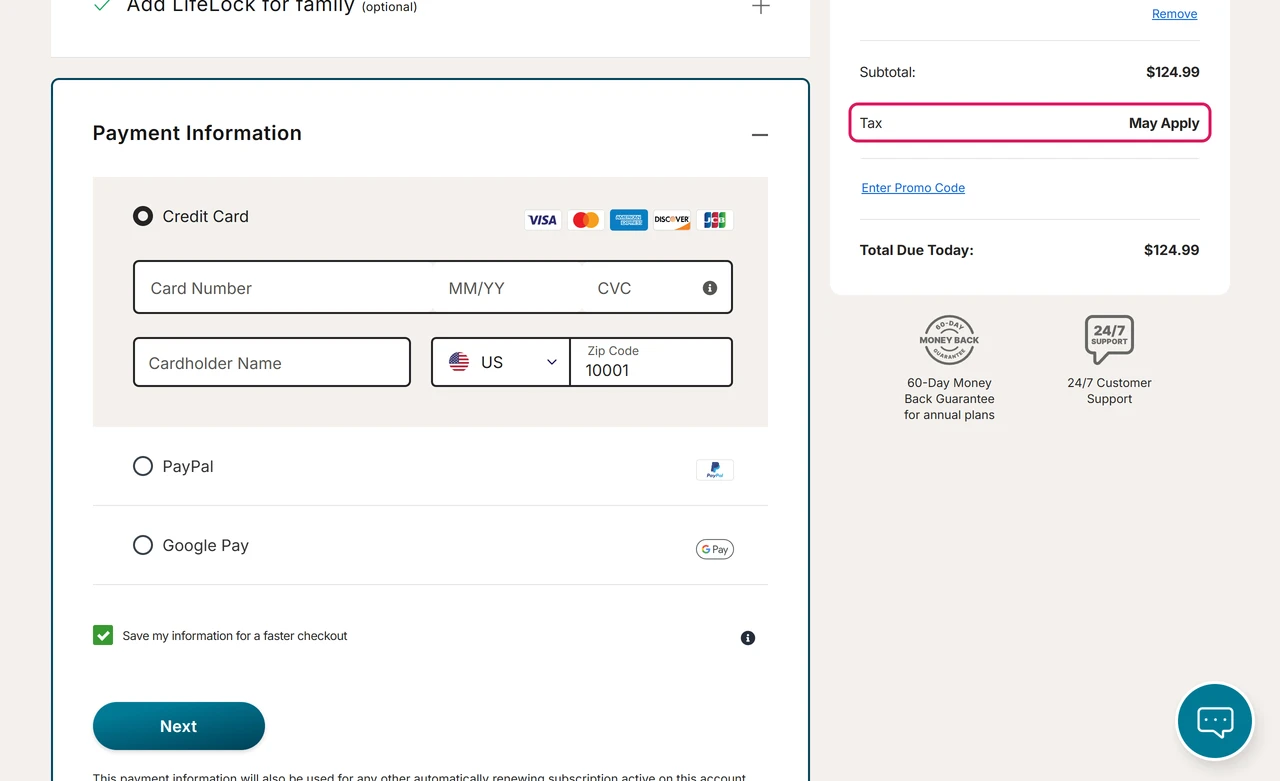Click the Remove link
The height and width of the screenshot is (781, 1280).
tap(1174, 14)
